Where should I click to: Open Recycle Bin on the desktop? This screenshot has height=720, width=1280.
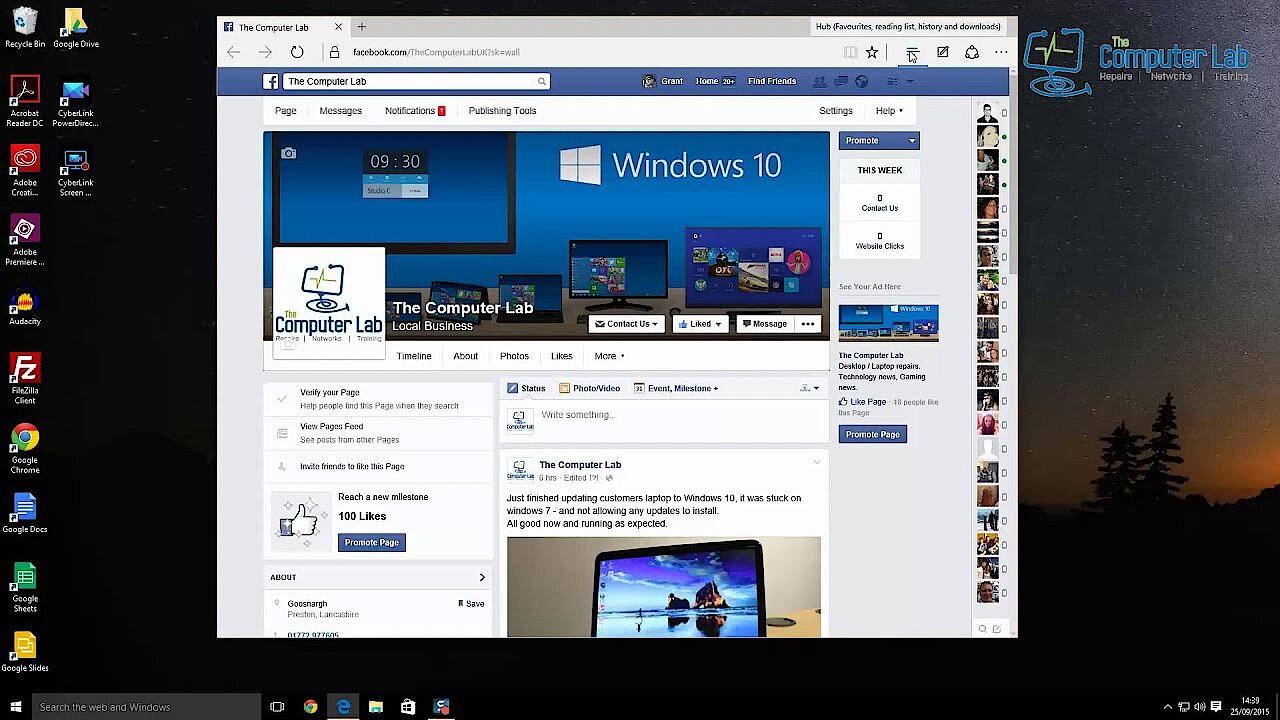pos(25,28)
